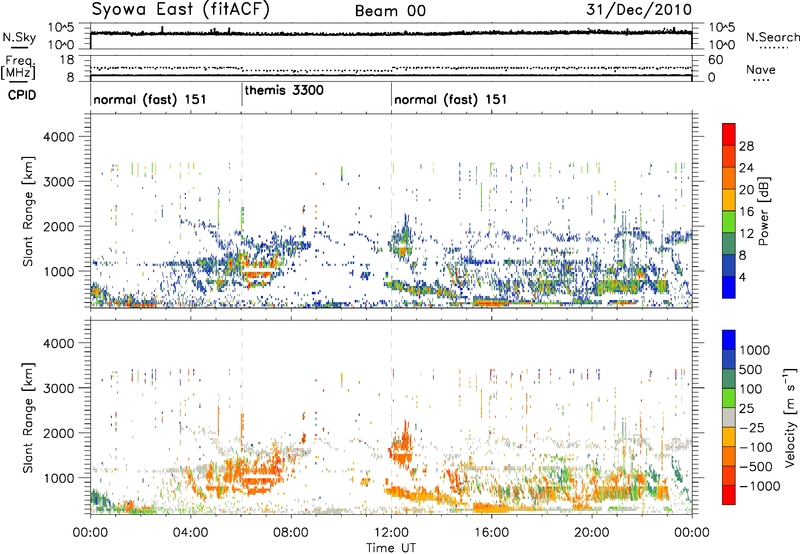Screen dimensions: 800x554
Task: Click 'themis 3300' CPID segment label
Action: [x=284, y=90]
